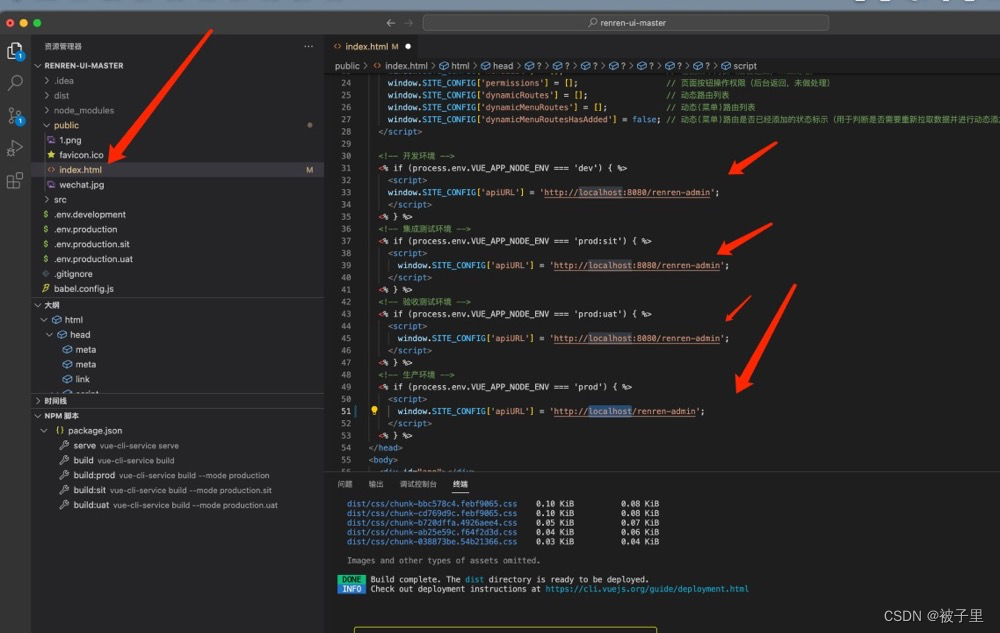Open the .env.development file
This screenshot has height=633, width=1000.
tap(89, 215)
